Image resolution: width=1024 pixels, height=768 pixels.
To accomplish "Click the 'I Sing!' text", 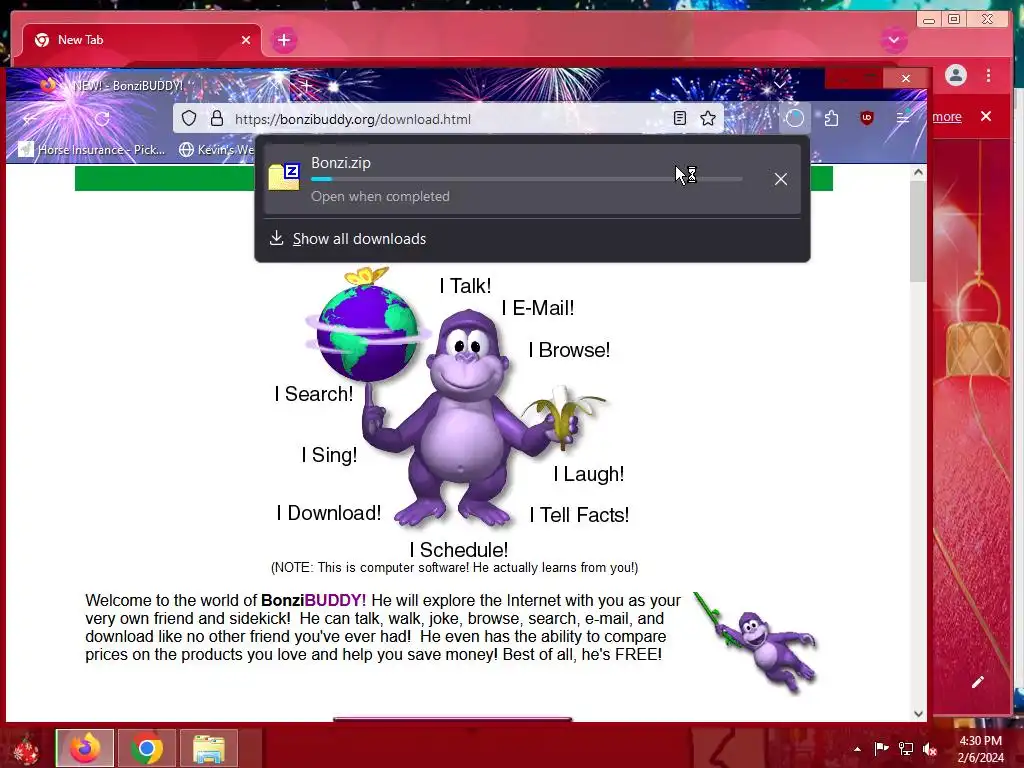I will coord(329,455).
